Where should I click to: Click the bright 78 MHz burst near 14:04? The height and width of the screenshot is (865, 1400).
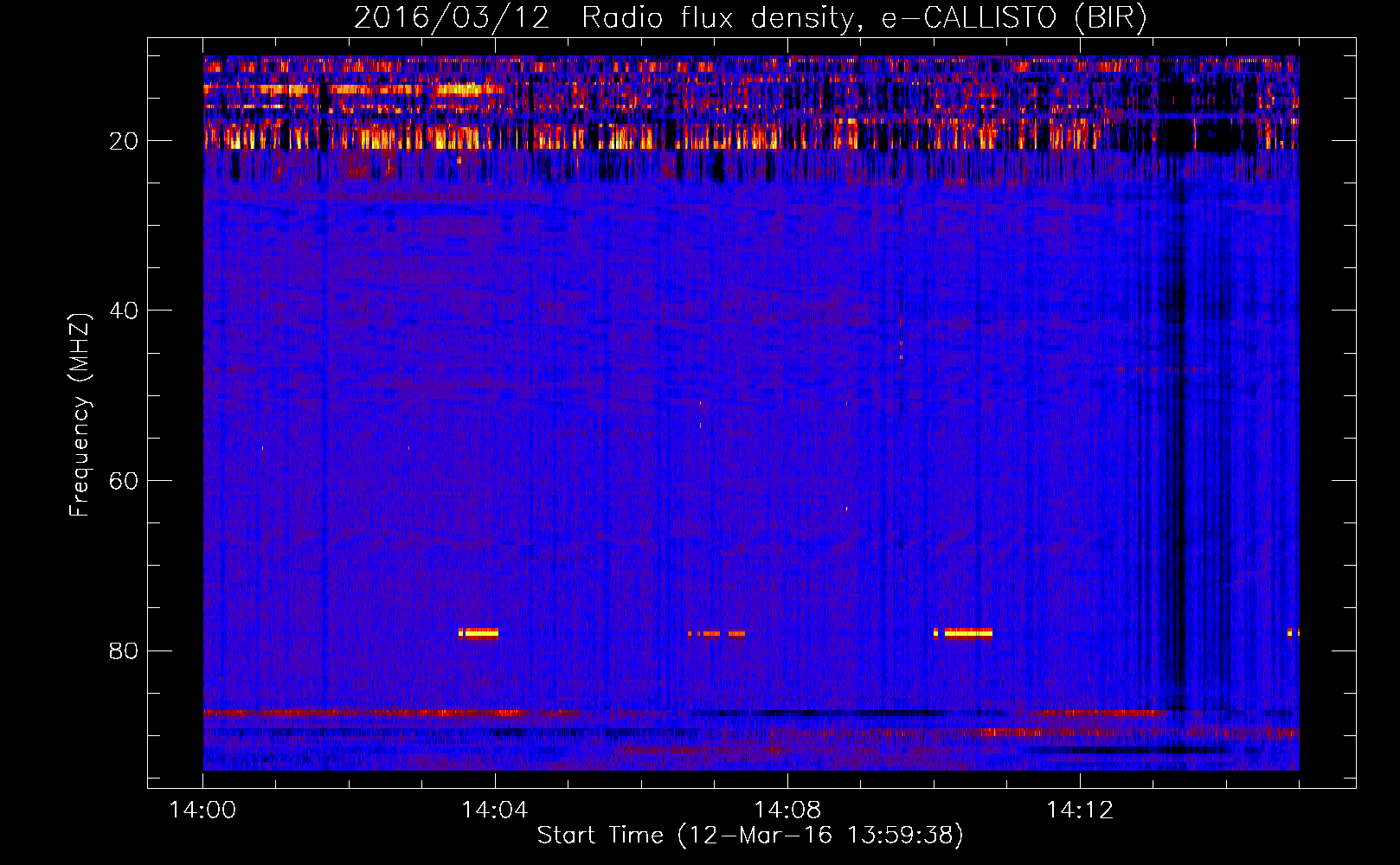[x=478, y=633]
